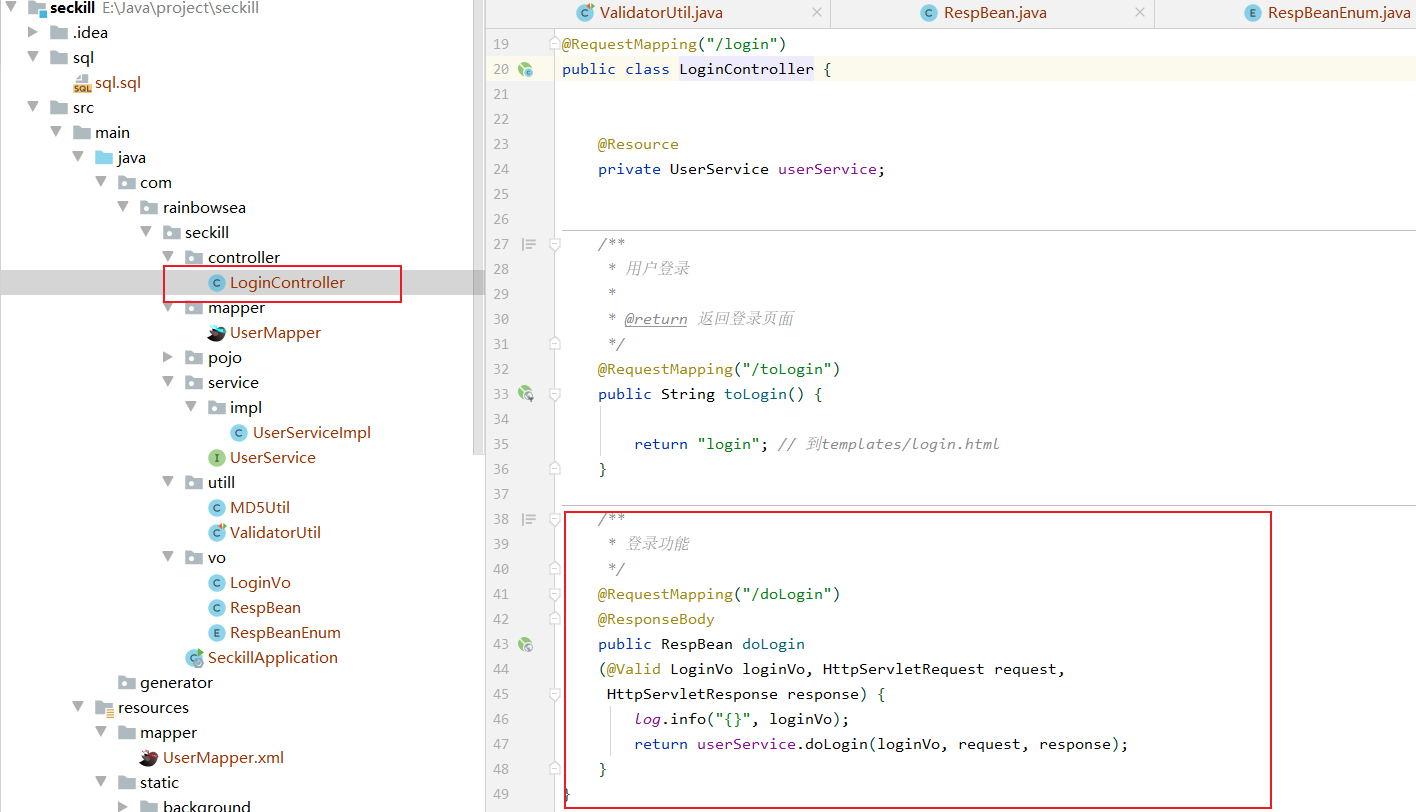Click the Spring bean gutter icon on LoginController class
The height and width of the screenshot is (812, 1416).
[525, 69]
